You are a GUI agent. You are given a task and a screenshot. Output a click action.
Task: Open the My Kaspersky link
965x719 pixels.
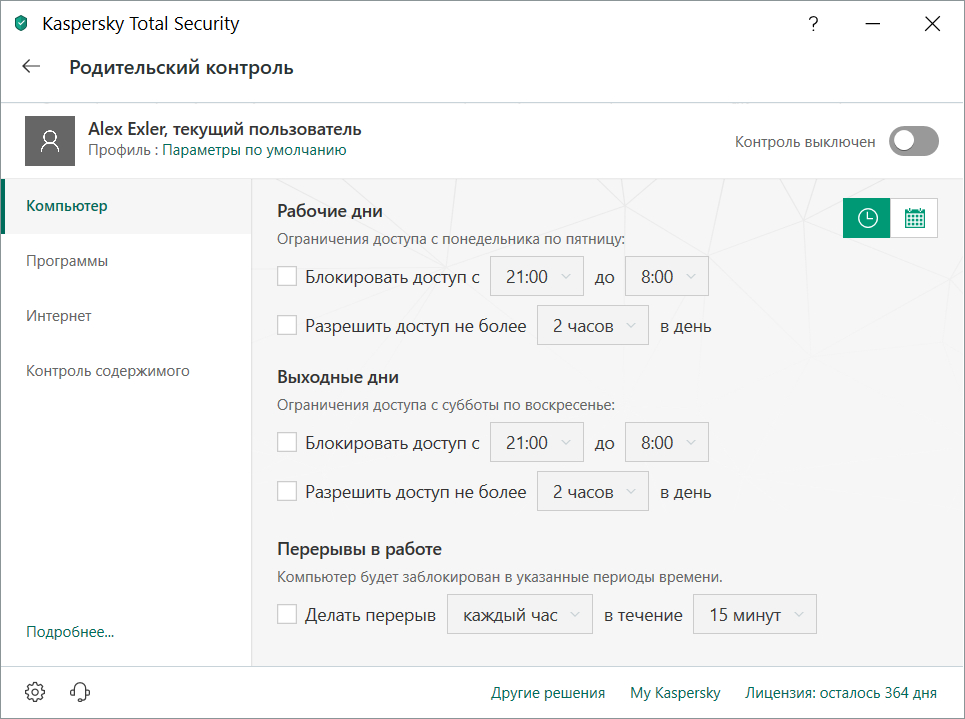pyautogui.click(x=675, y=693)
